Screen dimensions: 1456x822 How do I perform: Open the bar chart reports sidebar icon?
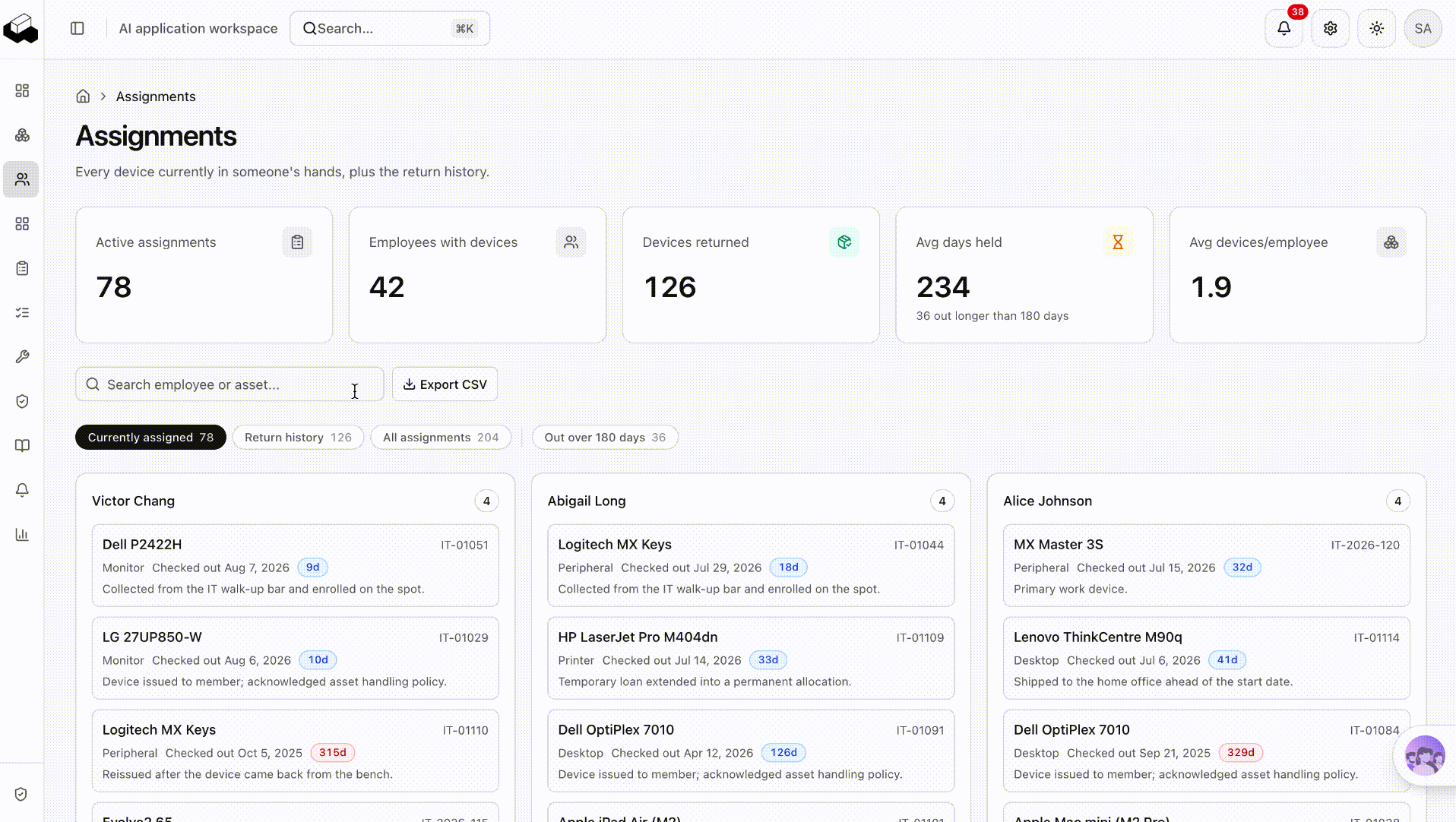point(22,535)
